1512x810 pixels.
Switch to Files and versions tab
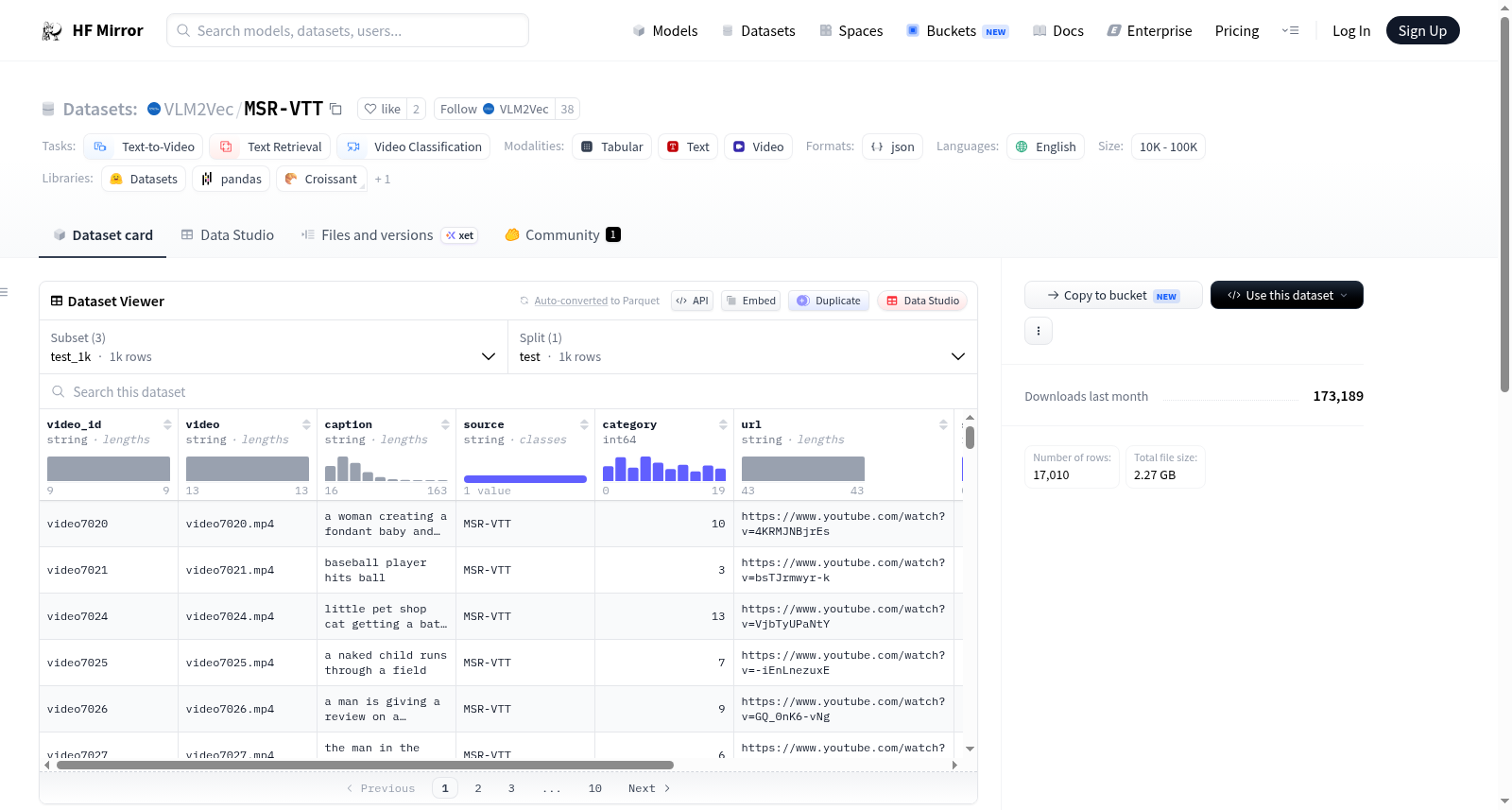[x=388, y=235]
